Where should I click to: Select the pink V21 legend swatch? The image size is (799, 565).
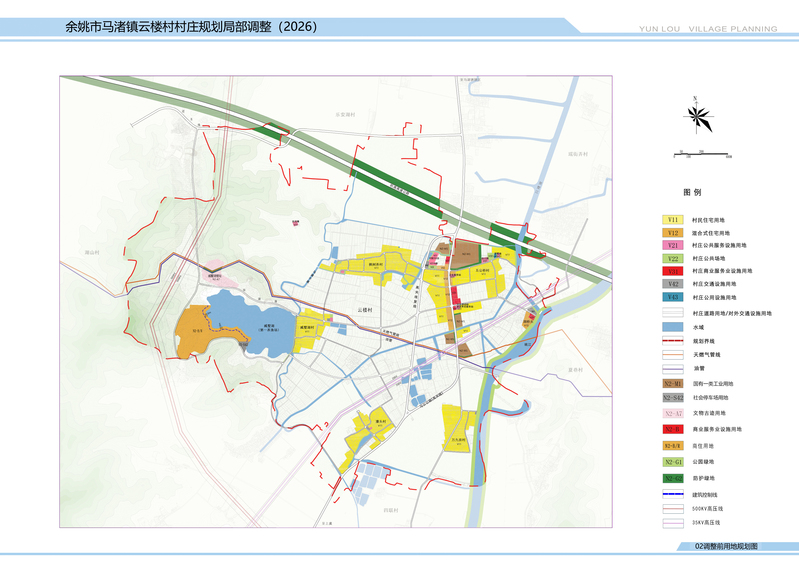click(x=673, y=246)
